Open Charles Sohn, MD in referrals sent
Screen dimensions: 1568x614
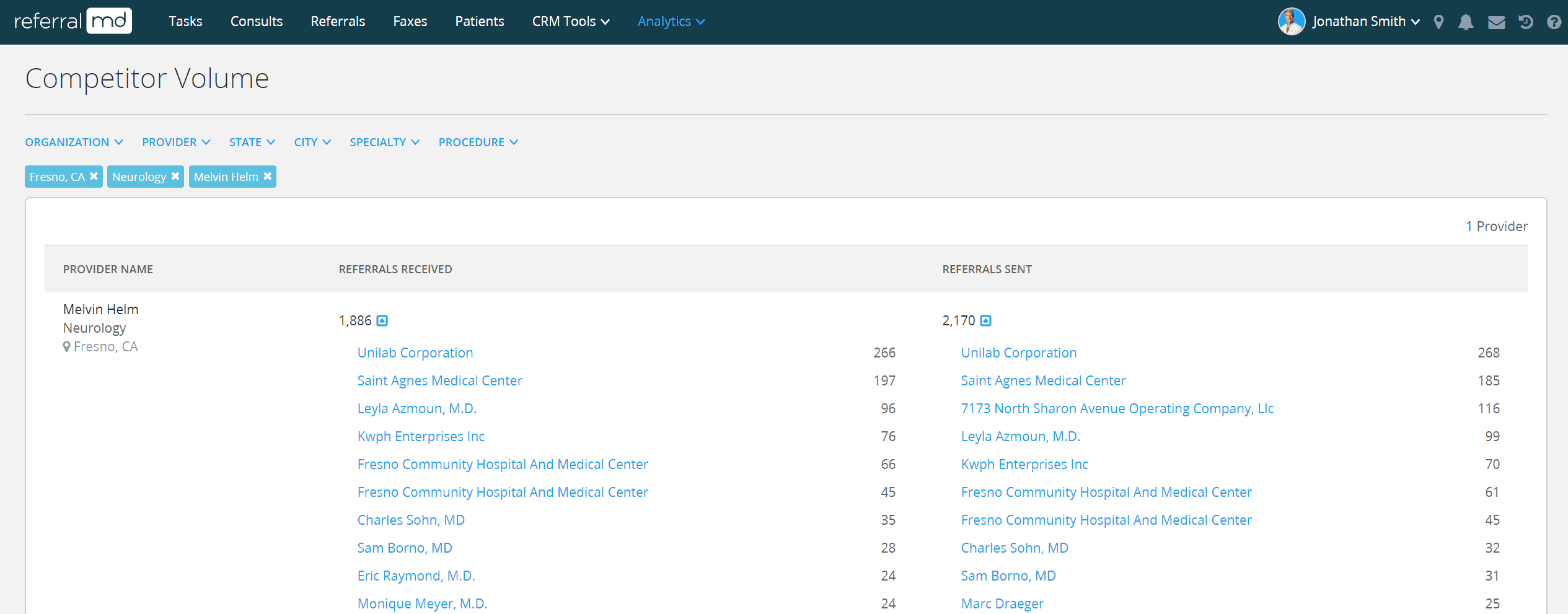click(x=1015, y=548)
